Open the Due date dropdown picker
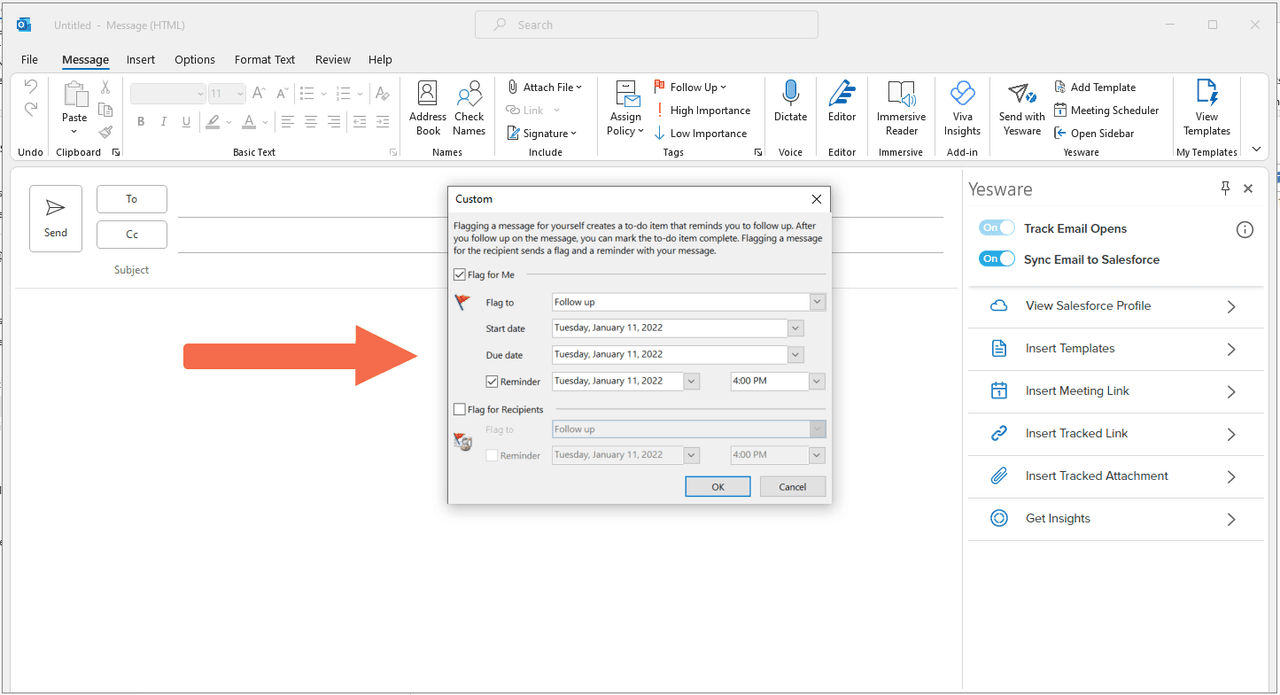Image resolution: width=1280 pixels, height=695 pixels. point(795,355)
